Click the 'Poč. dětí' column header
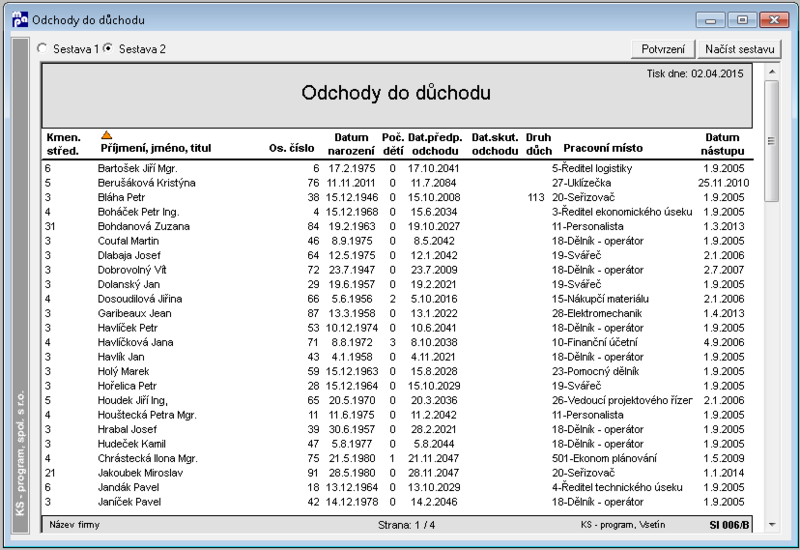 coord(393,144)
